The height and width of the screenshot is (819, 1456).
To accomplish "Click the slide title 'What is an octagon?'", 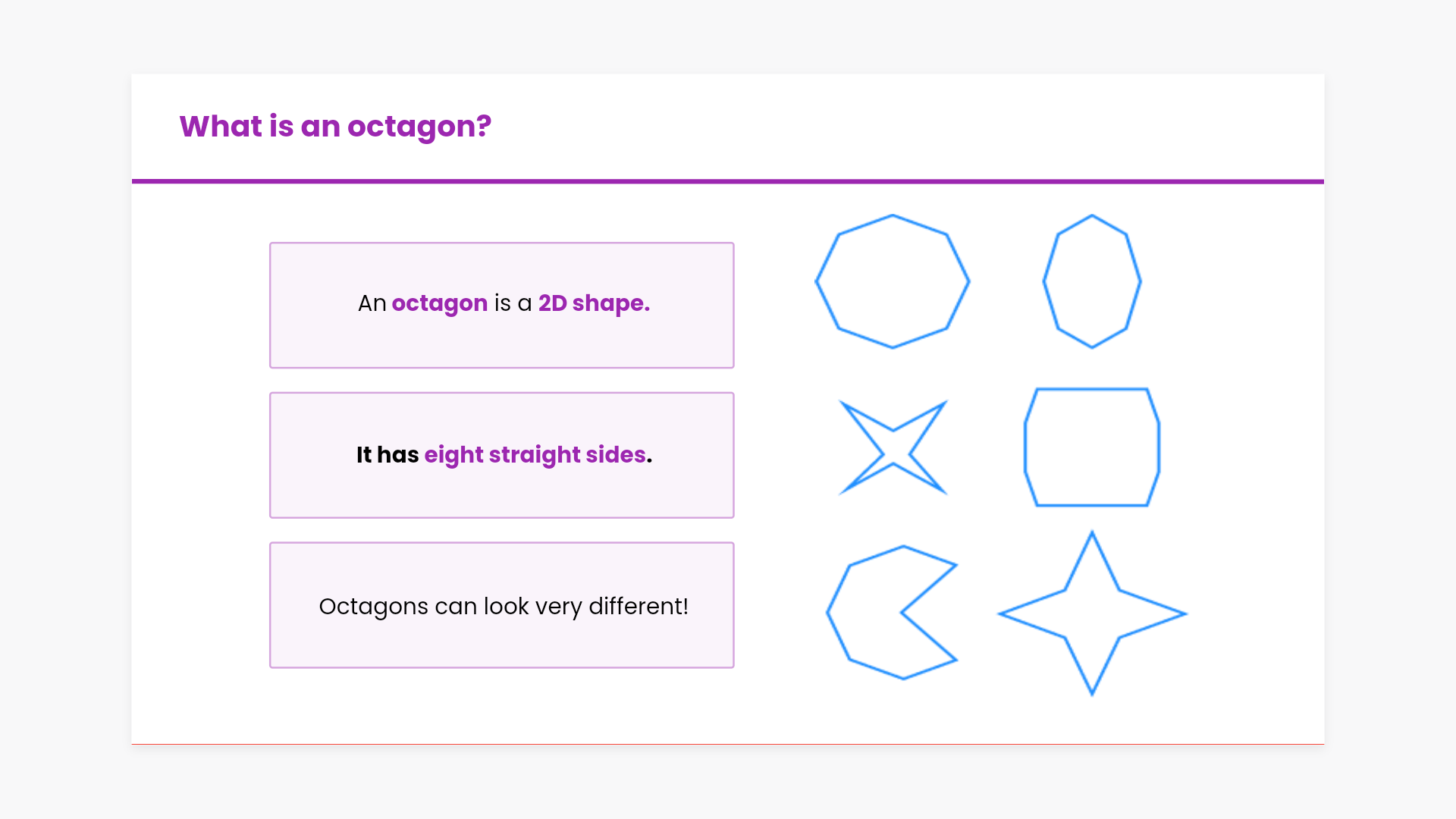I will tap(335, 126).
